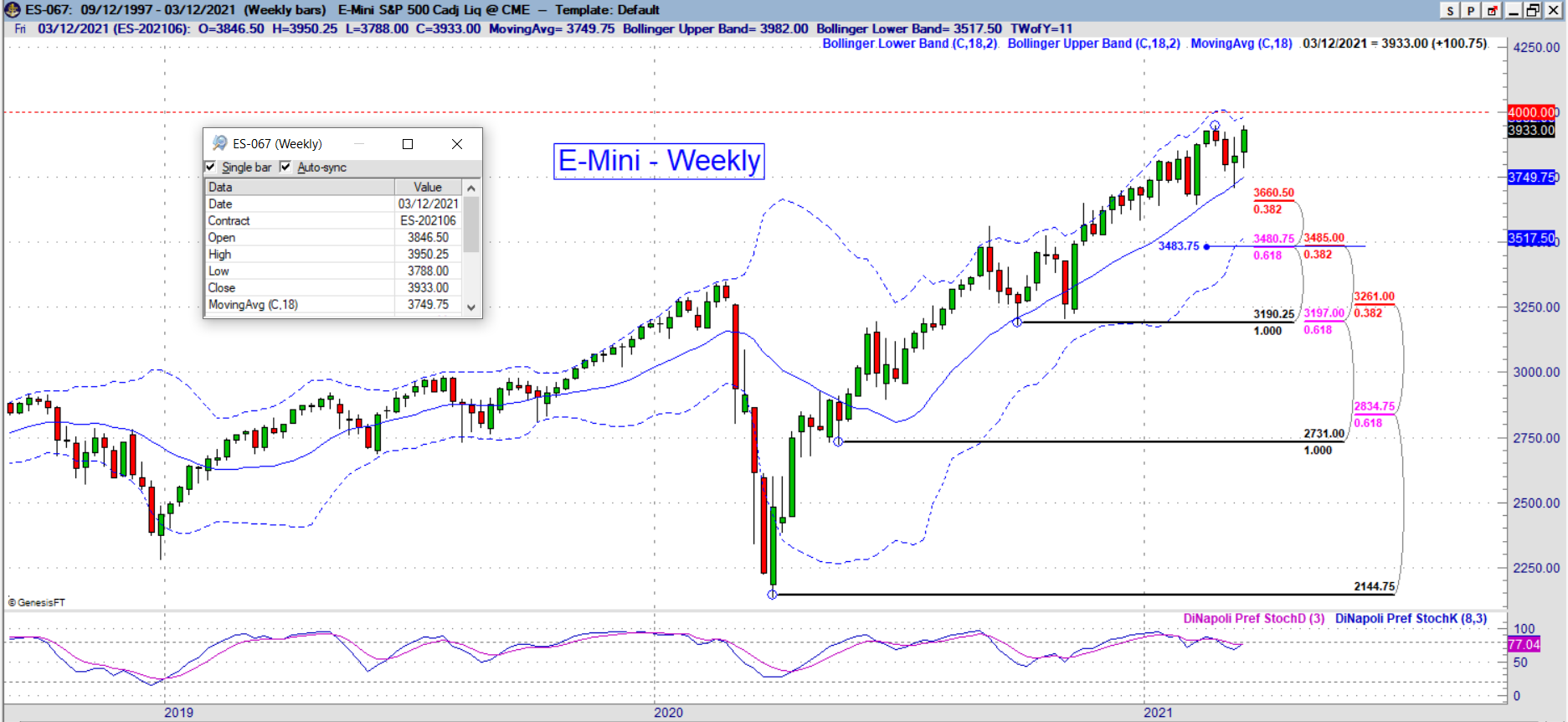This screenshot has height=722, width=1568.
Task: Click the circle anchor at 3190.25 line start
Action: 1017,322
